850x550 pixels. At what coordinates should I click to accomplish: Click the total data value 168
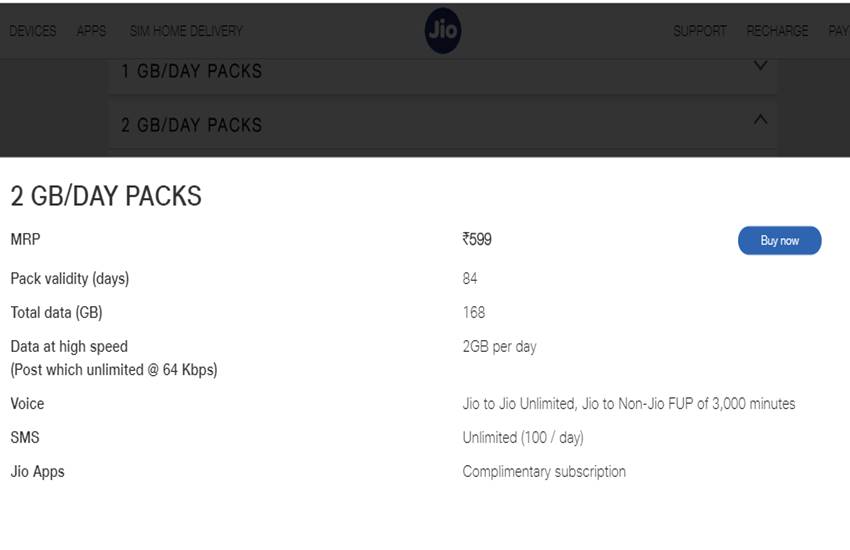pyautogui.click(x=474, y=313)
